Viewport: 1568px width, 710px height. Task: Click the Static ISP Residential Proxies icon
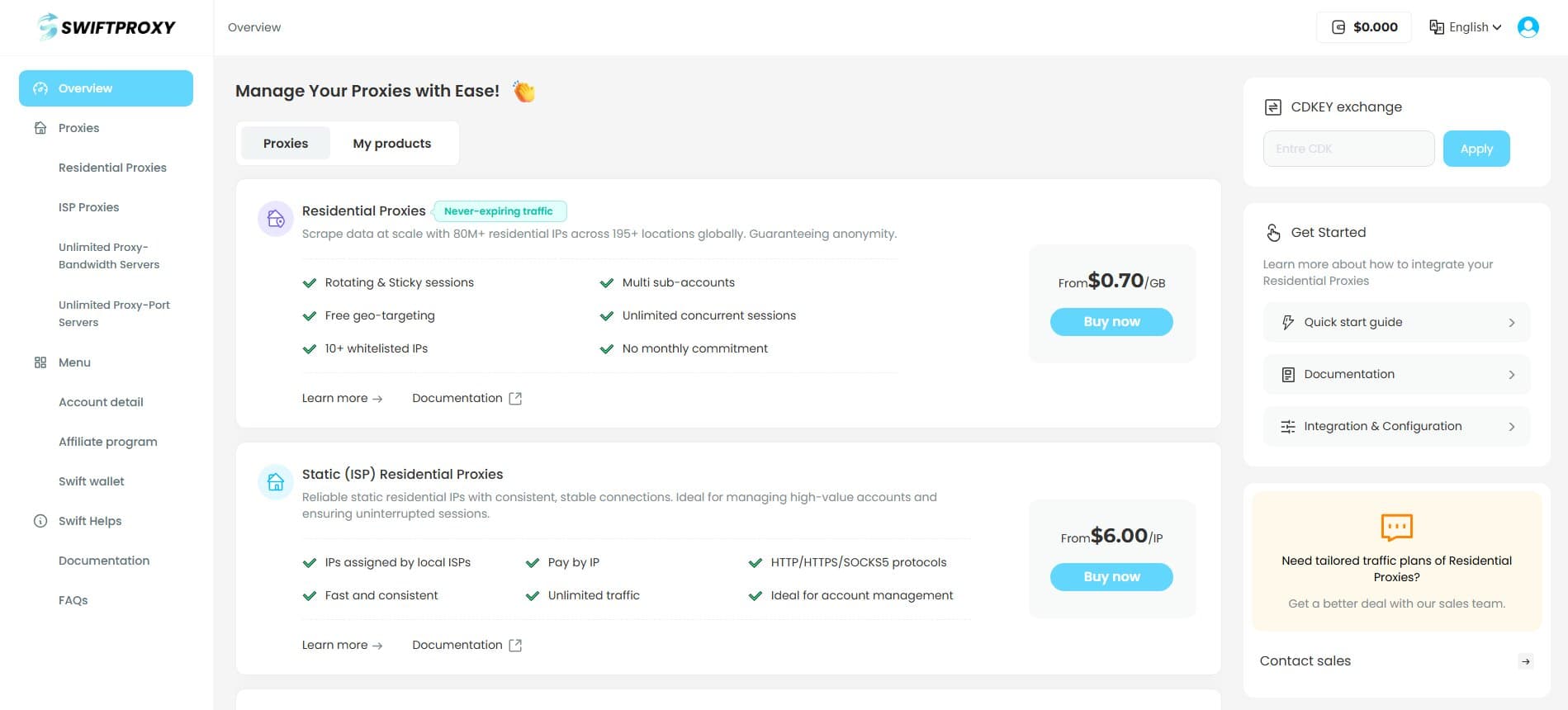pos(276,482)
